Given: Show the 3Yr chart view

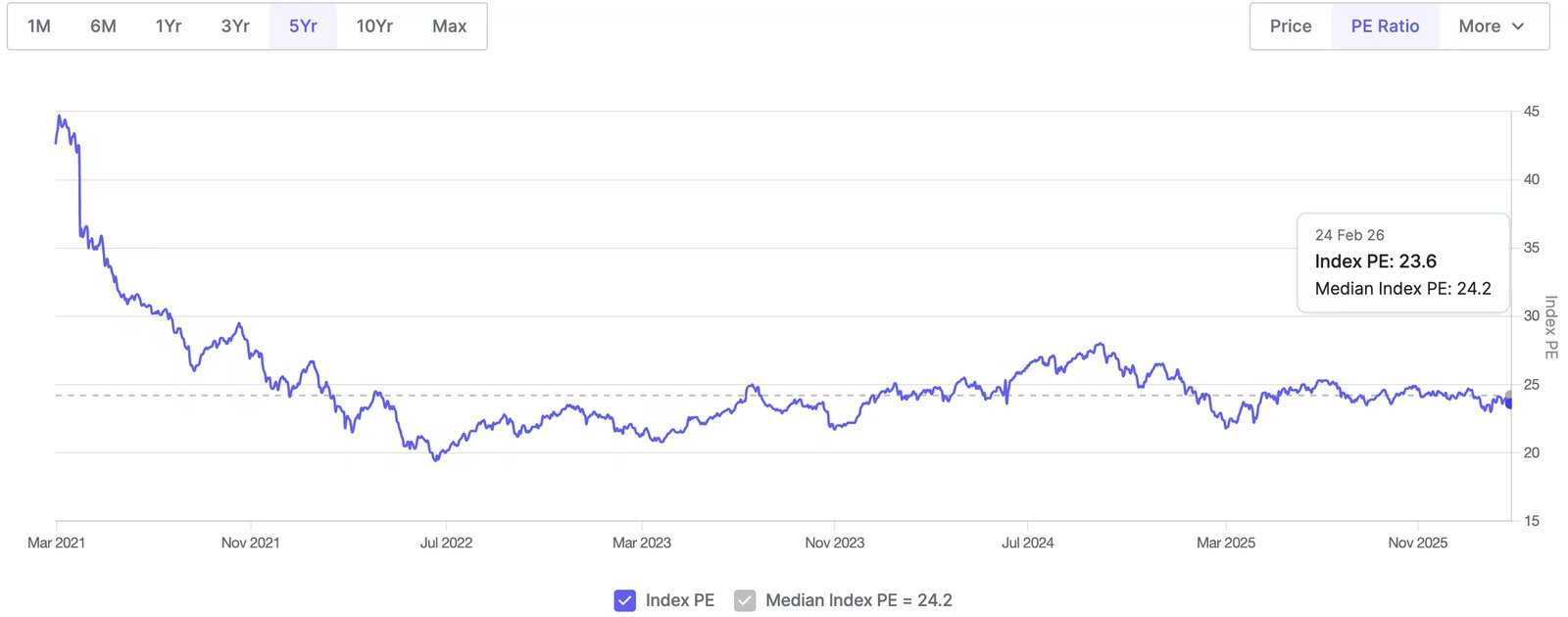Looking at the screenshot, I should [235, 26].
